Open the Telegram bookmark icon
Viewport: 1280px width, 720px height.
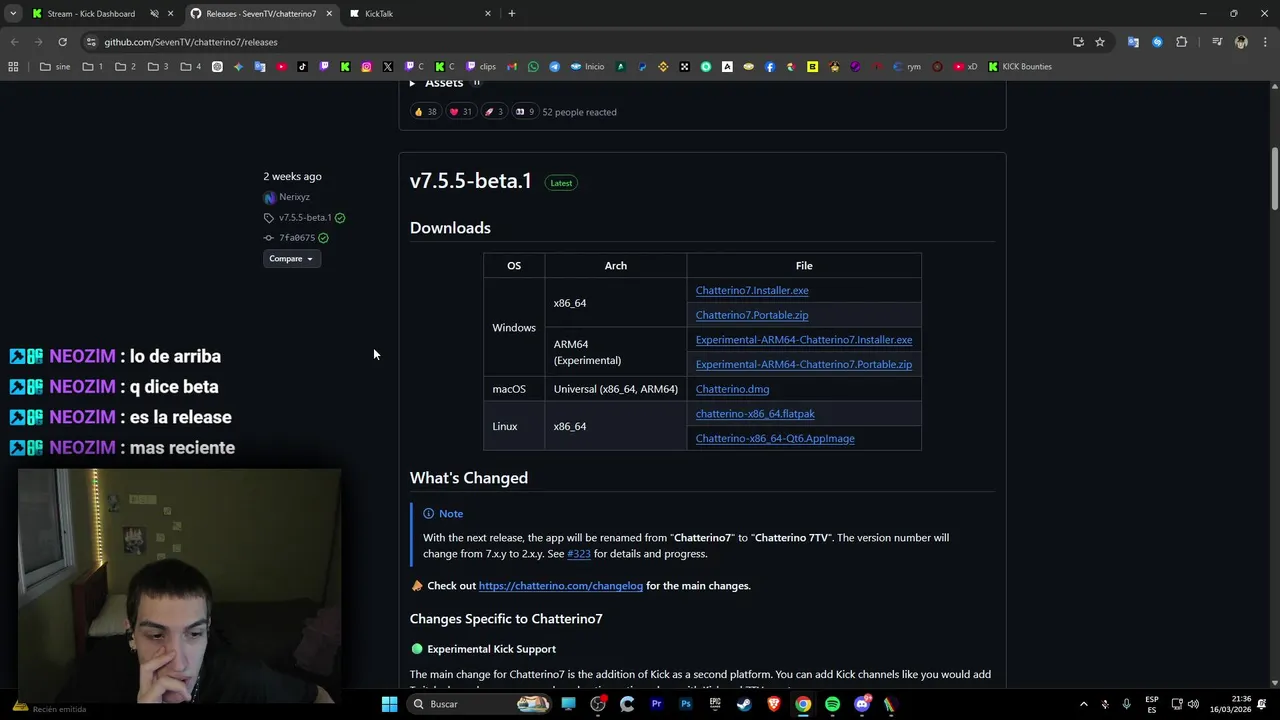point(554,67)
